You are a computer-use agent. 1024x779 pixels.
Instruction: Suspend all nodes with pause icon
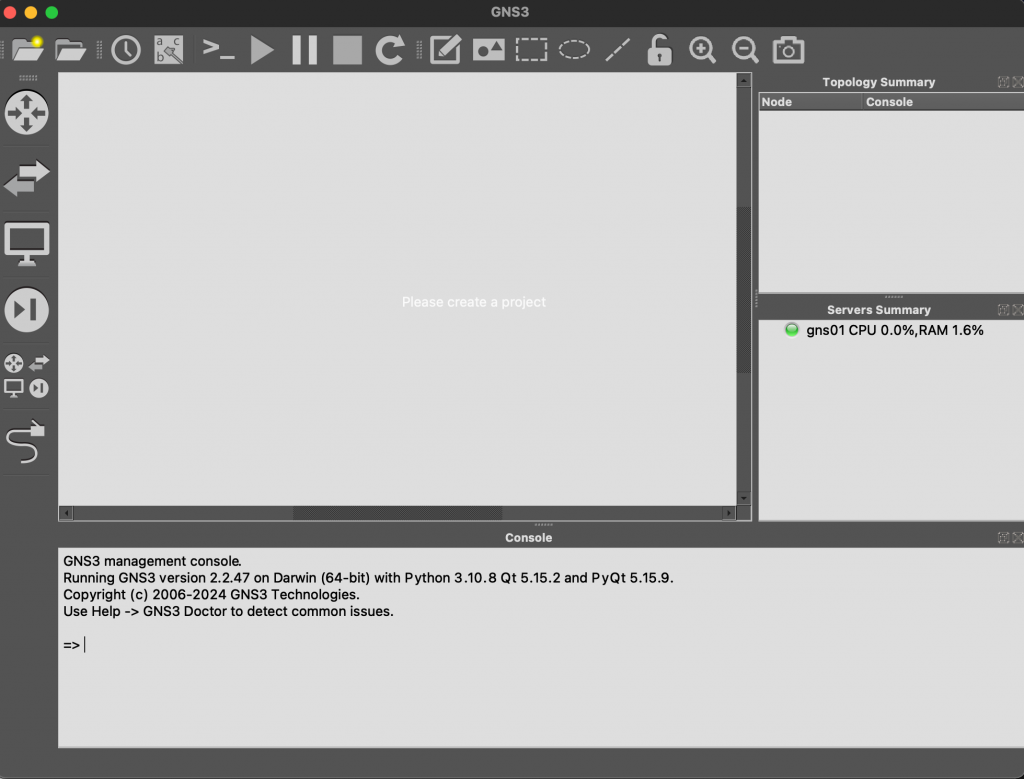(x=304, y=50)
